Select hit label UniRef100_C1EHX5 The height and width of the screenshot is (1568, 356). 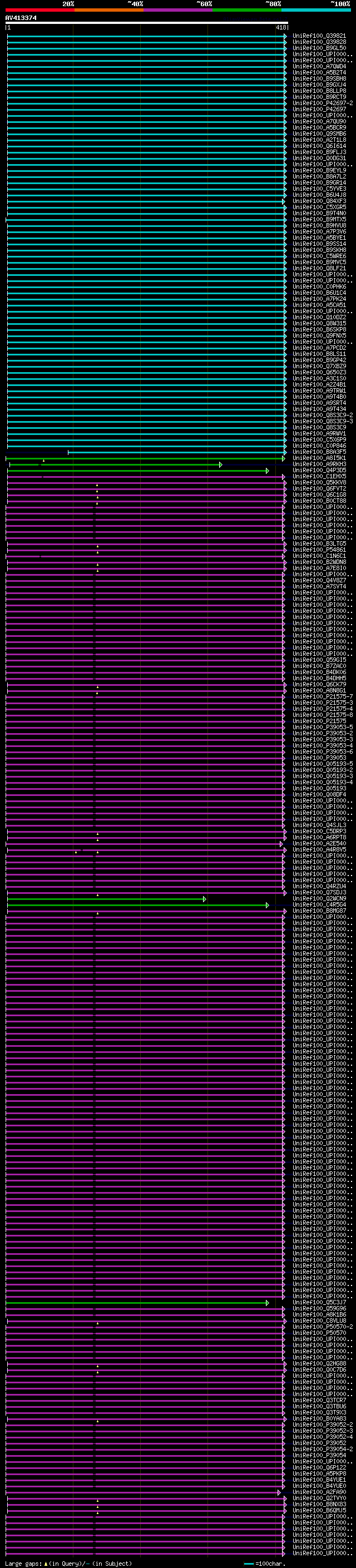[x=319, y=477]
